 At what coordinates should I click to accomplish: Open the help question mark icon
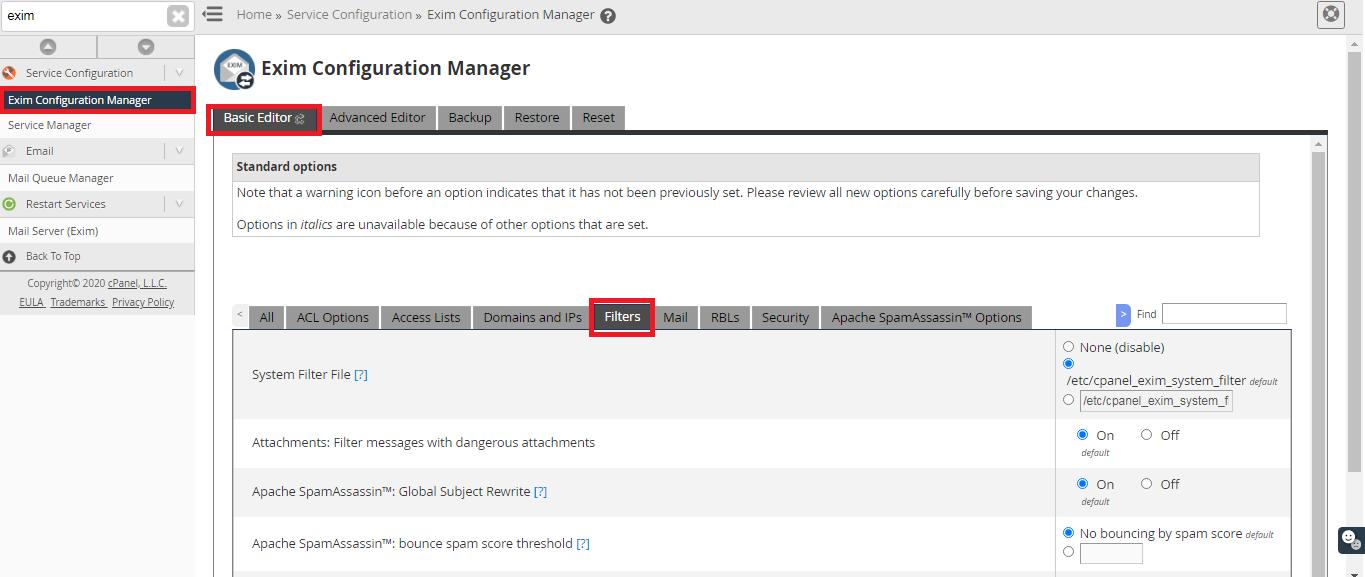point(608,16)
